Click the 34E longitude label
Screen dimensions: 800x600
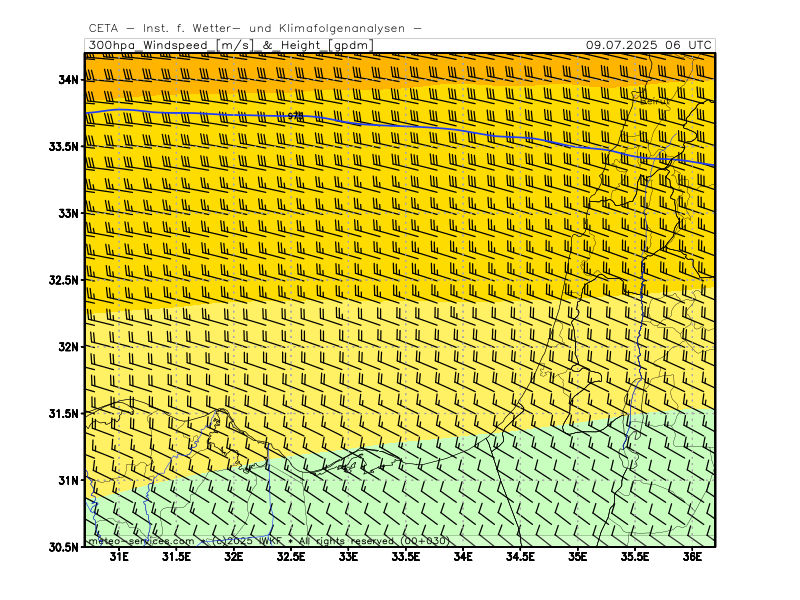coord(463,557)
